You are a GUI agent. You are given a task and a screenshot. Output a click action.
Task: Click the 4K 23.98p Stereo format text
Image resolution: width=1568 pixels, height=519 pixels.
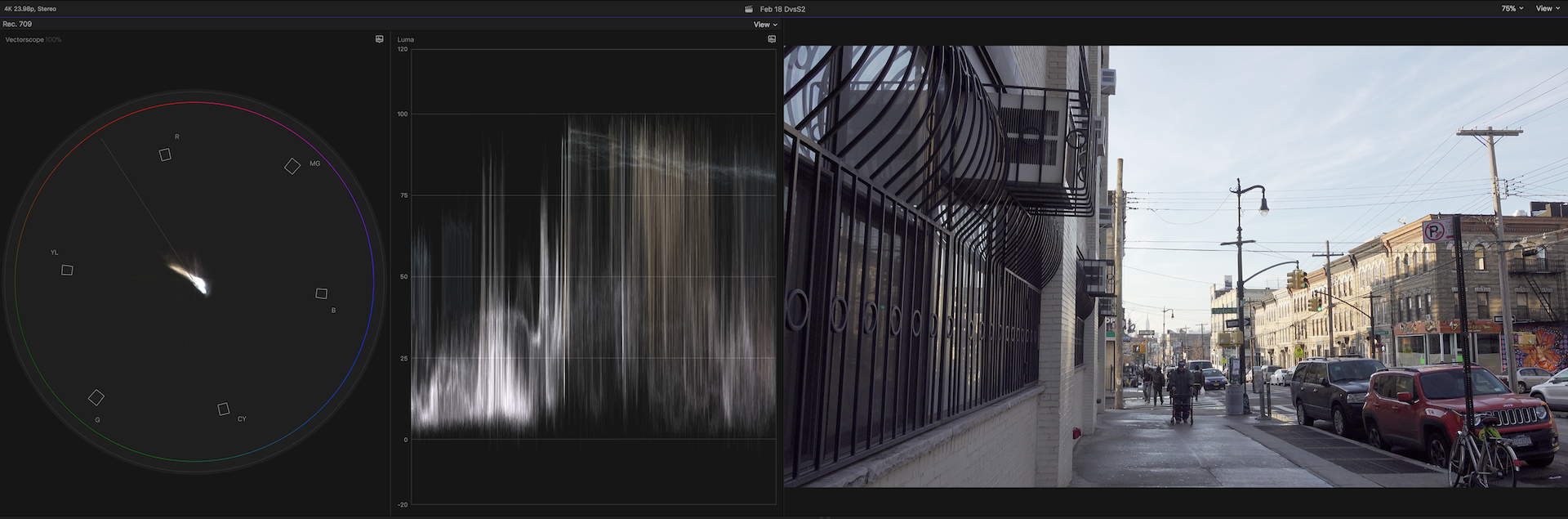pos(30,9)
